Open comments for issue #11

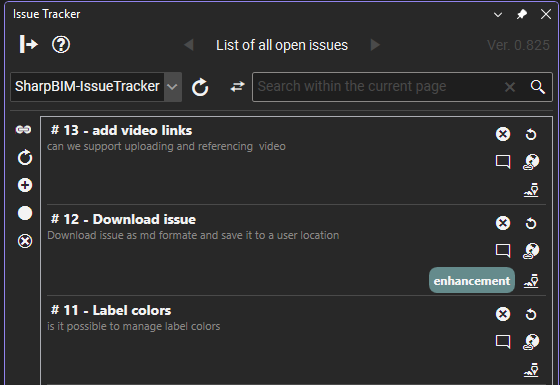503,342
